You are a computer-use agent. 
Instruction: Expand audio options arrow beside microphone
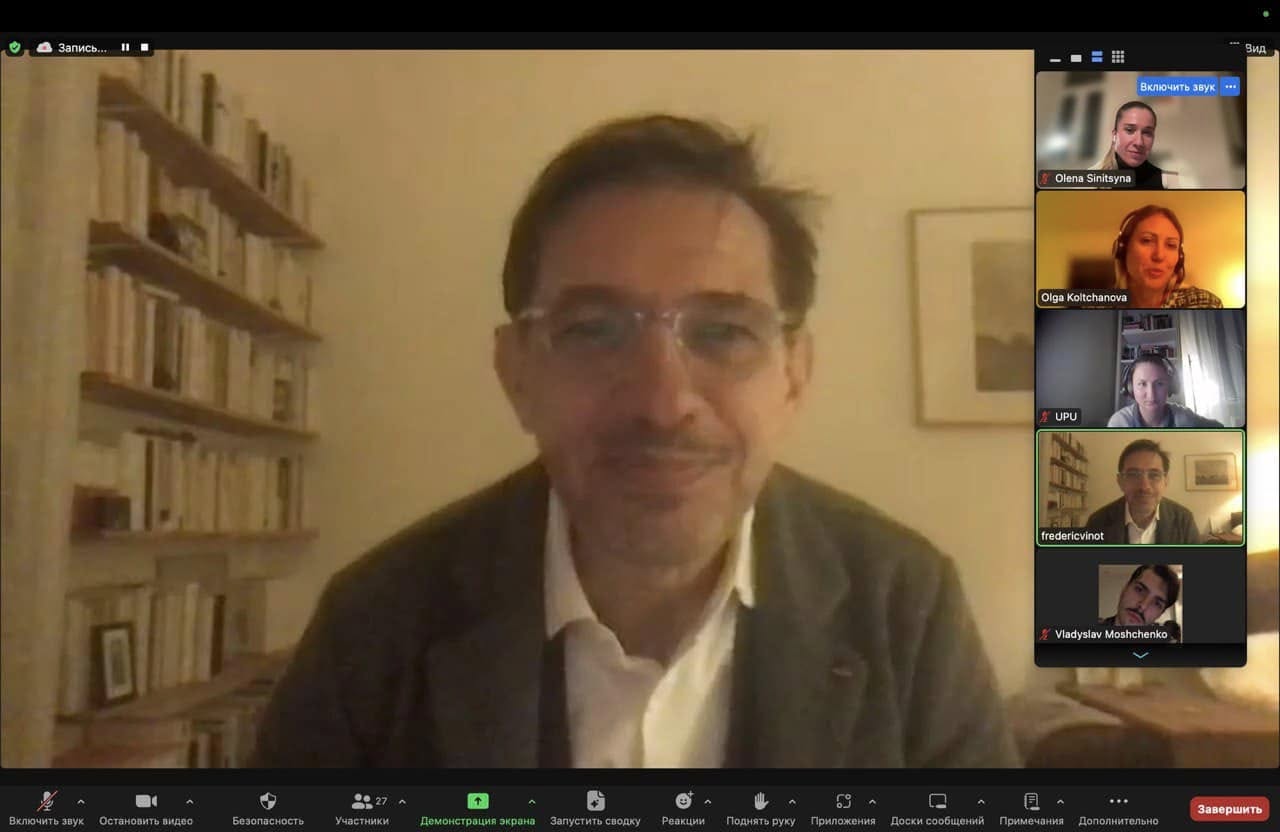click(81, 801)
